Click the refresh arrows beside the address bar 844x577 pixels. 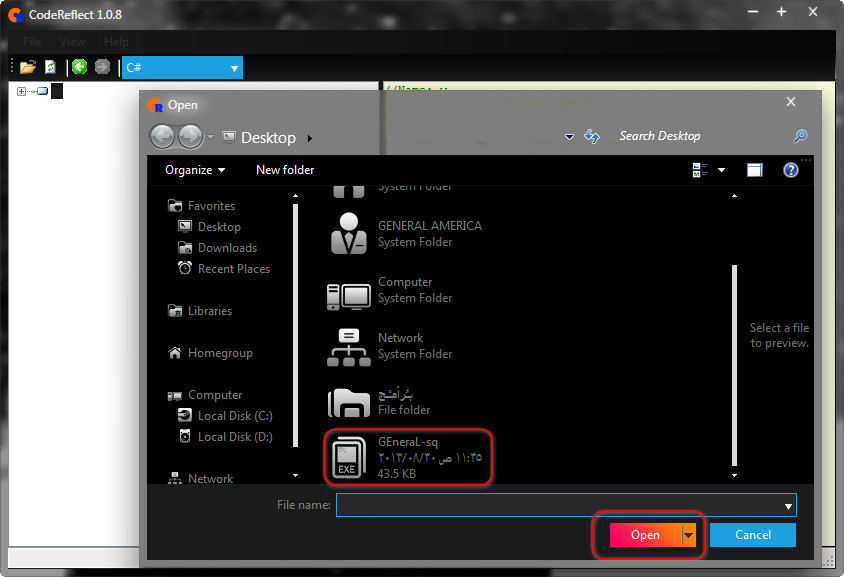[592, 137]
